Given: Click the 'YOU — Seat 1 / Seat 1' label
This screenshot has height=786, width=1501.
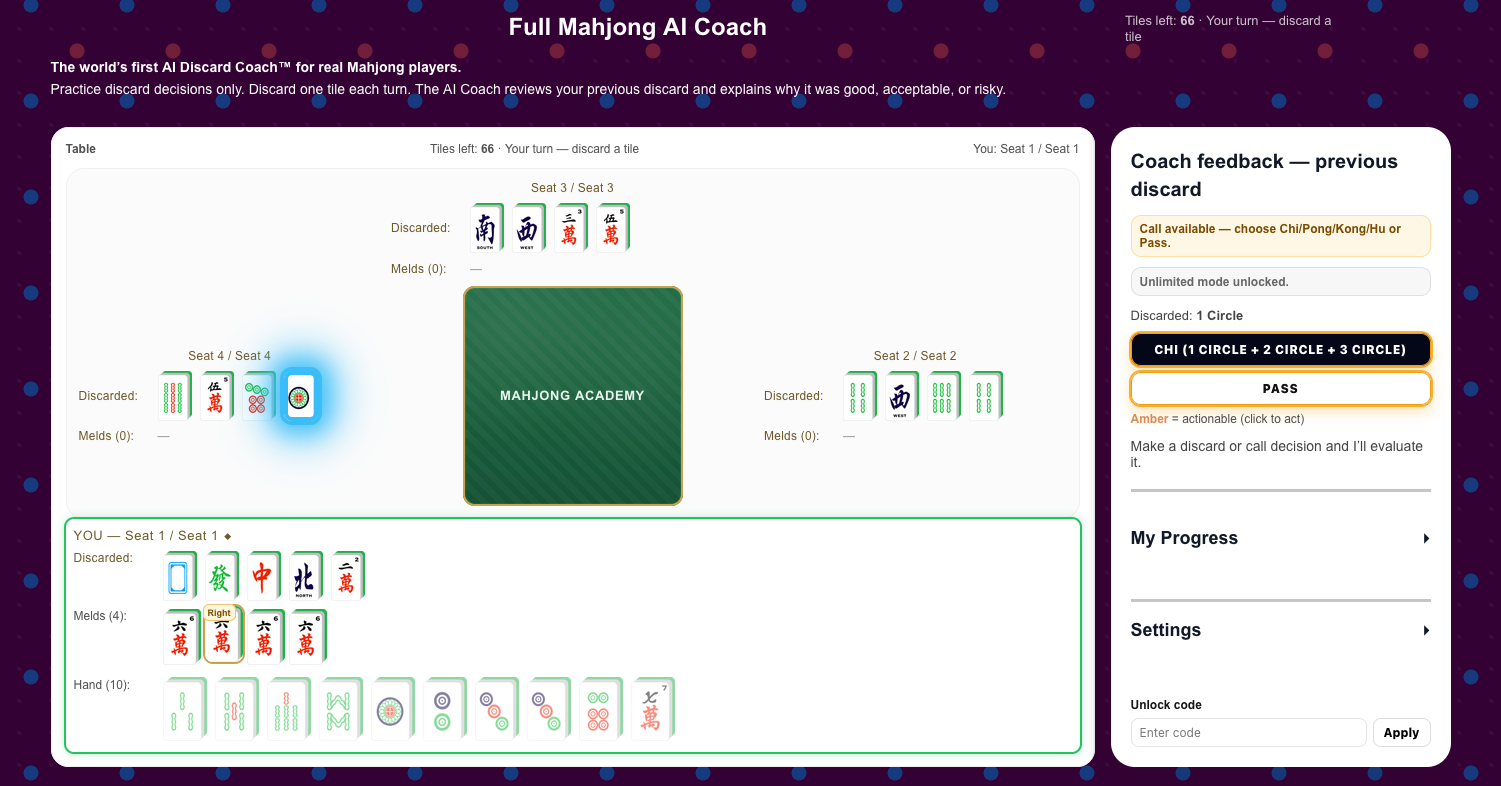Looking at the screenshot, I should coord(152,536).
